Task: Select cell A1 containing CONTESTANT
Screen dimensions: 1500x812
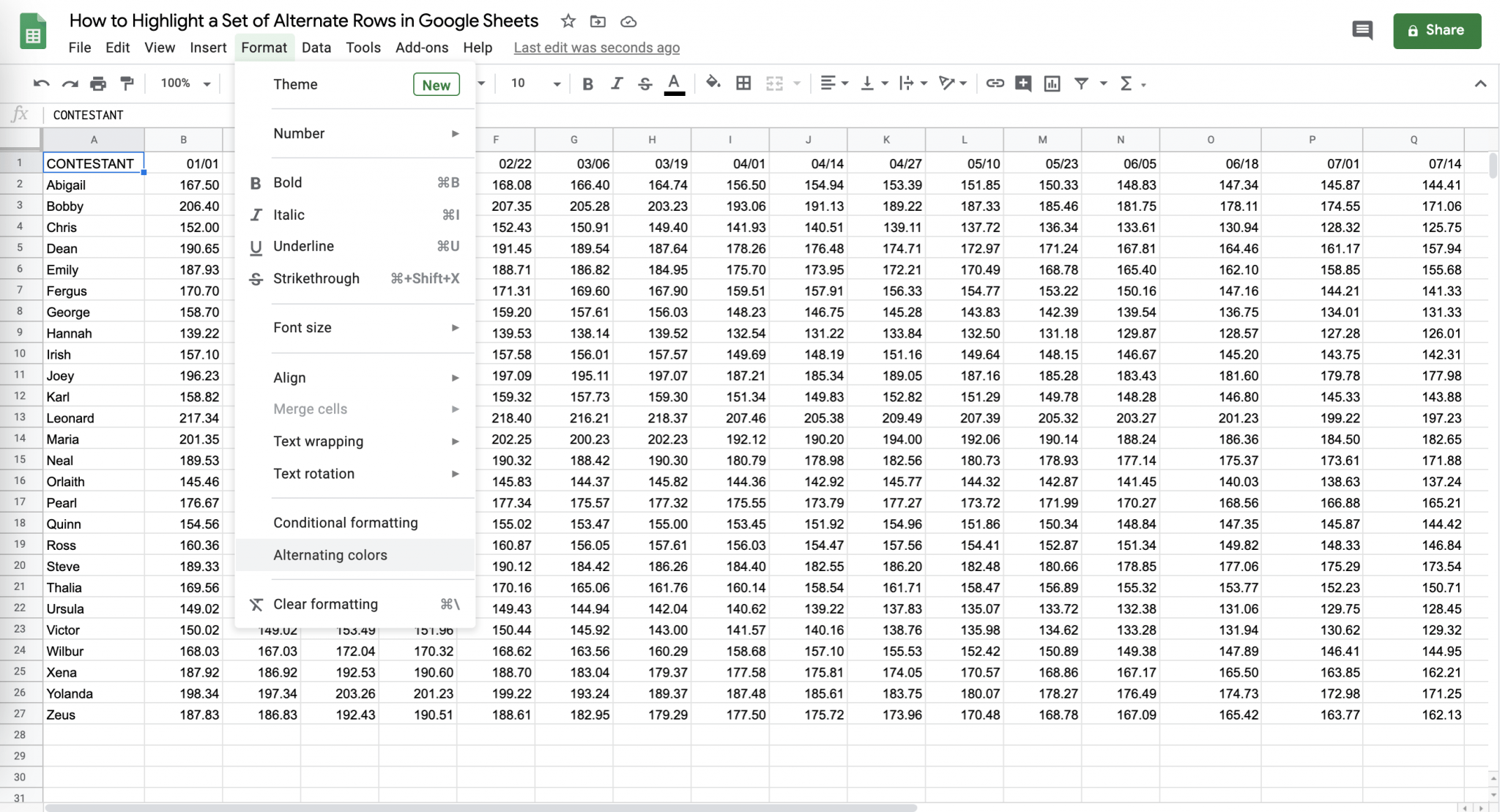Action: [93, 163]
